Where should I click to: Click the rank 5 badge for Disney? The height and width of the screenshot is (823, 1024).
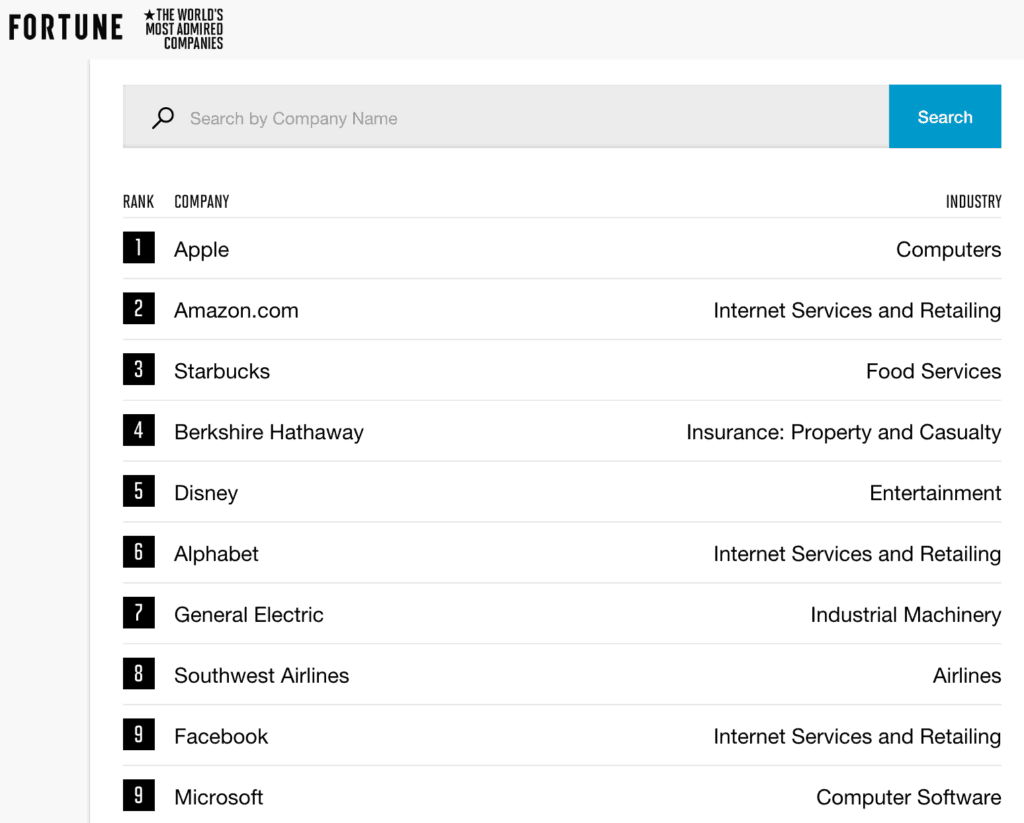(138, 491)
